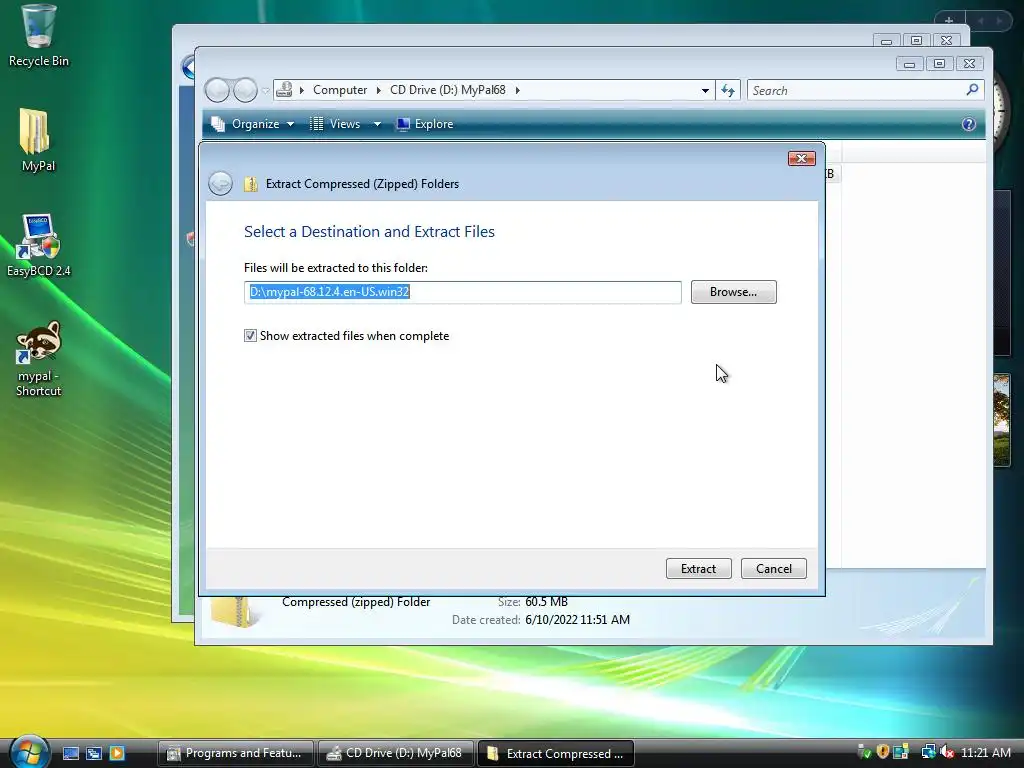Click the drive icon in the address bar
1024x768 pixels.
[284, 89]
